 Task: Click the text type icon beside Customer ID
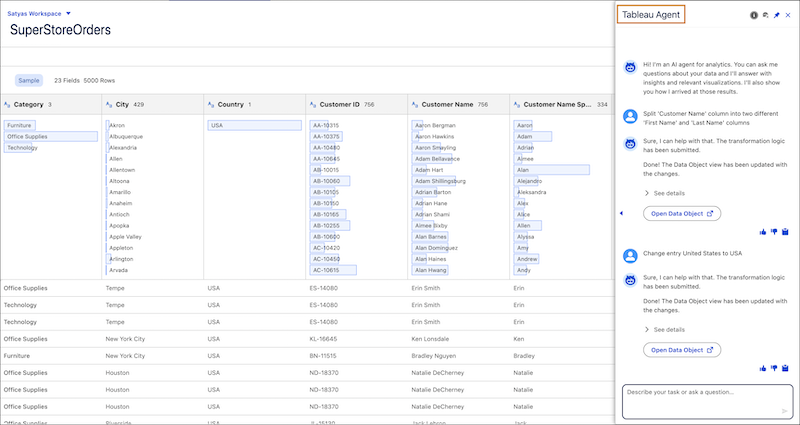point(313,105)
